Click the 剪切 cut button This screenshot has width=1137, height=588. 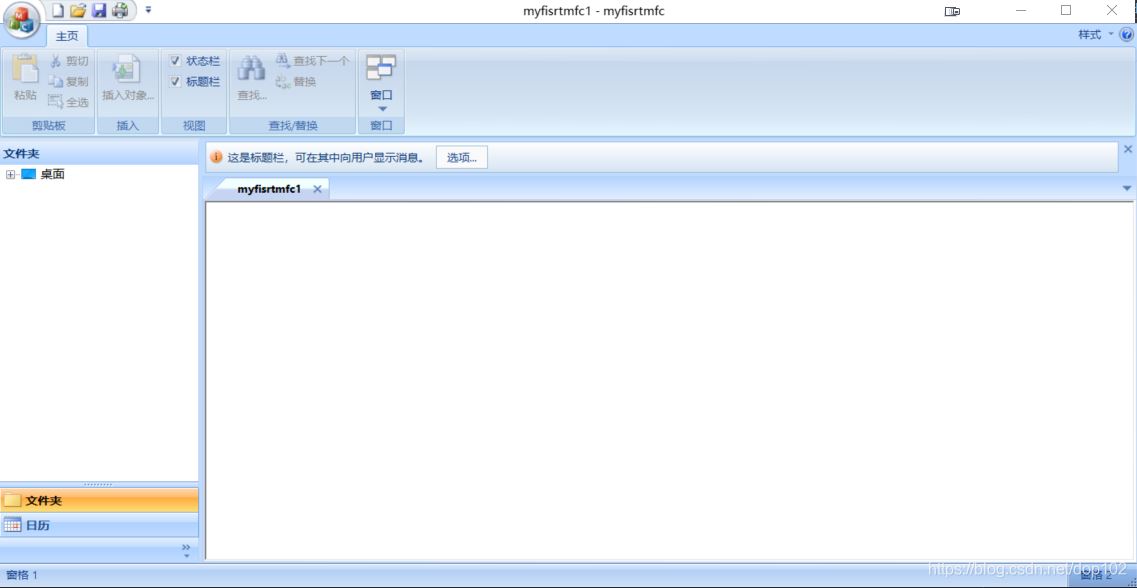point(69,62)
